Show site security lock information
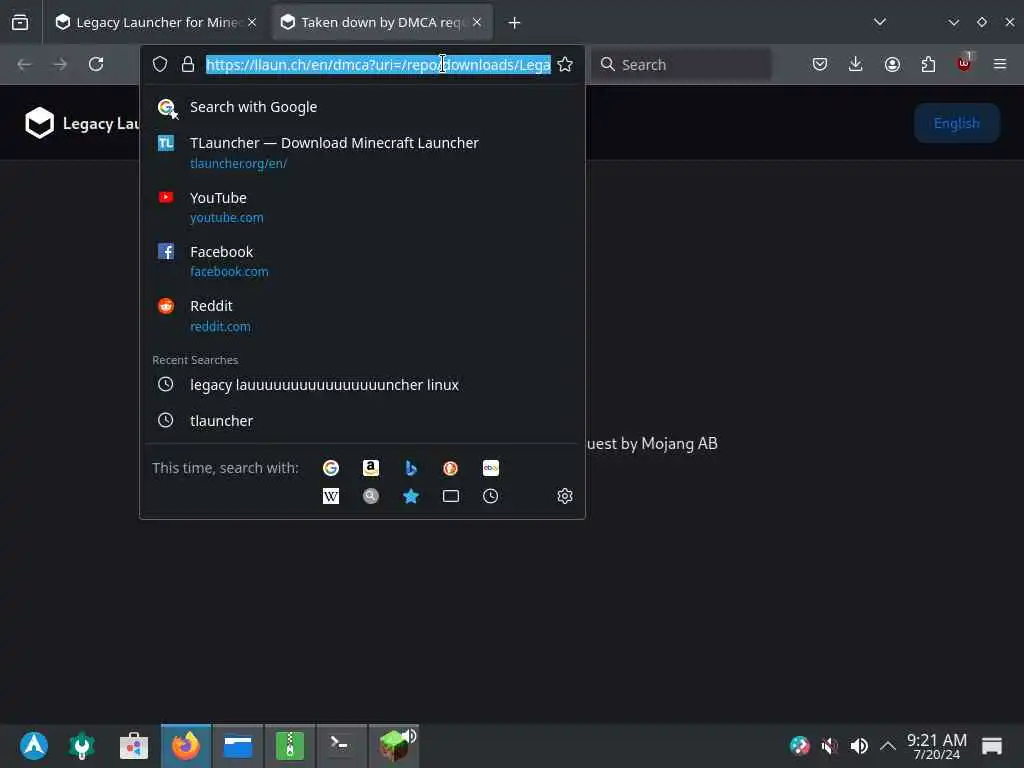This screenshot has width=1024, height=768. coord(188,64)
